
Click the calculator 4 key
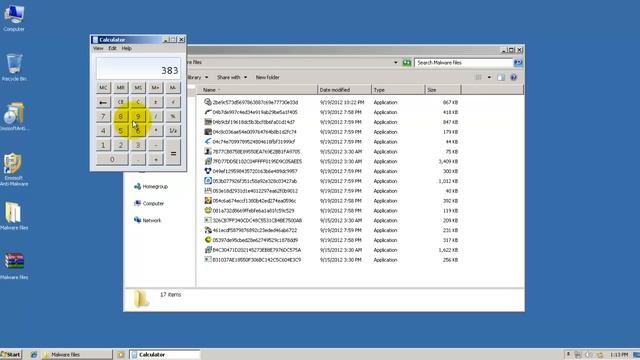click(x=103, y=131)
